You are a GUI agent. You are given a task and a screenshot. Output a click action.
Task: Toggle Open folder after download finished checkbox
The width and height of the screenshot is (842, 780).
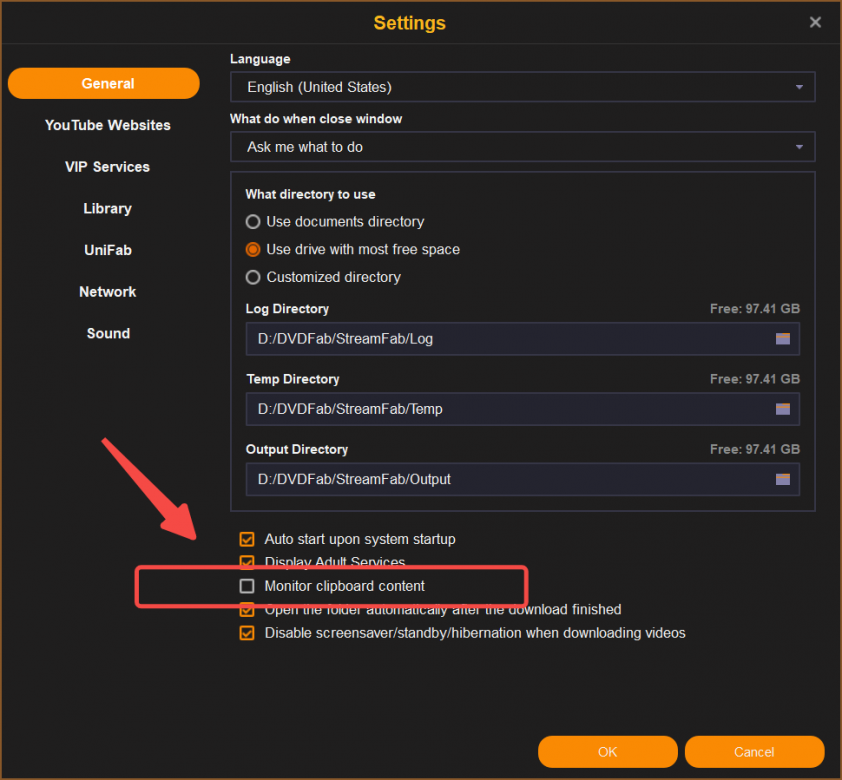coord(247,609)
